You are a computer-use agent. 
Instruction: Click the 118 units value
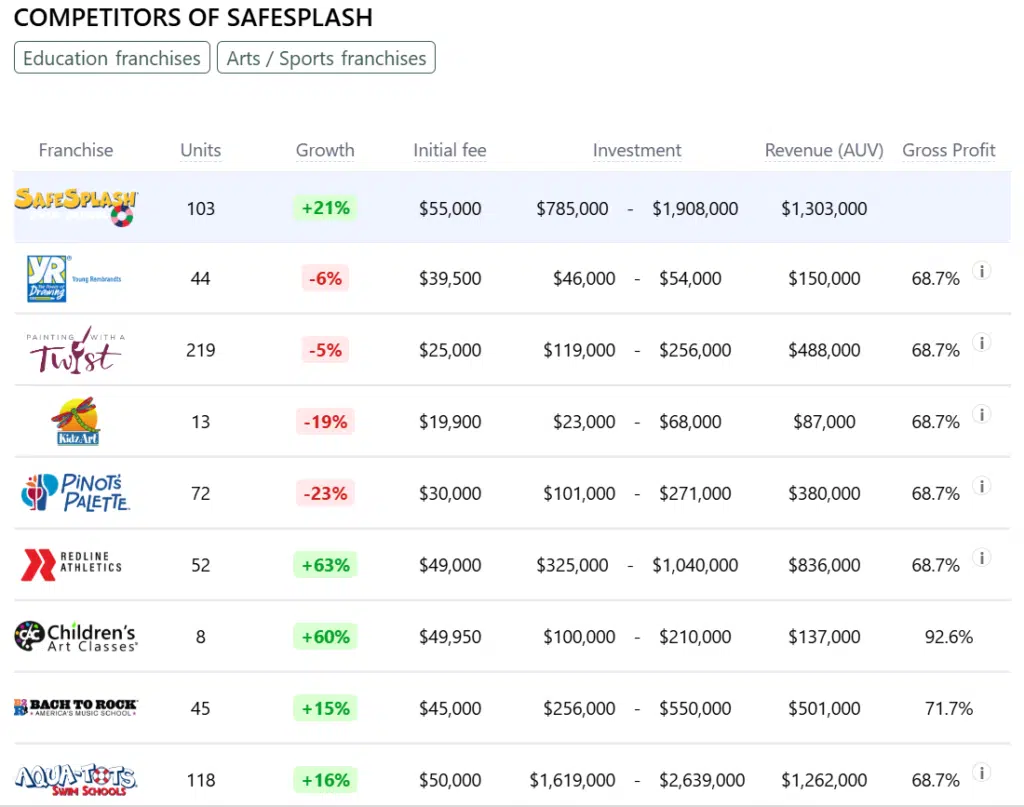[200, 780]
